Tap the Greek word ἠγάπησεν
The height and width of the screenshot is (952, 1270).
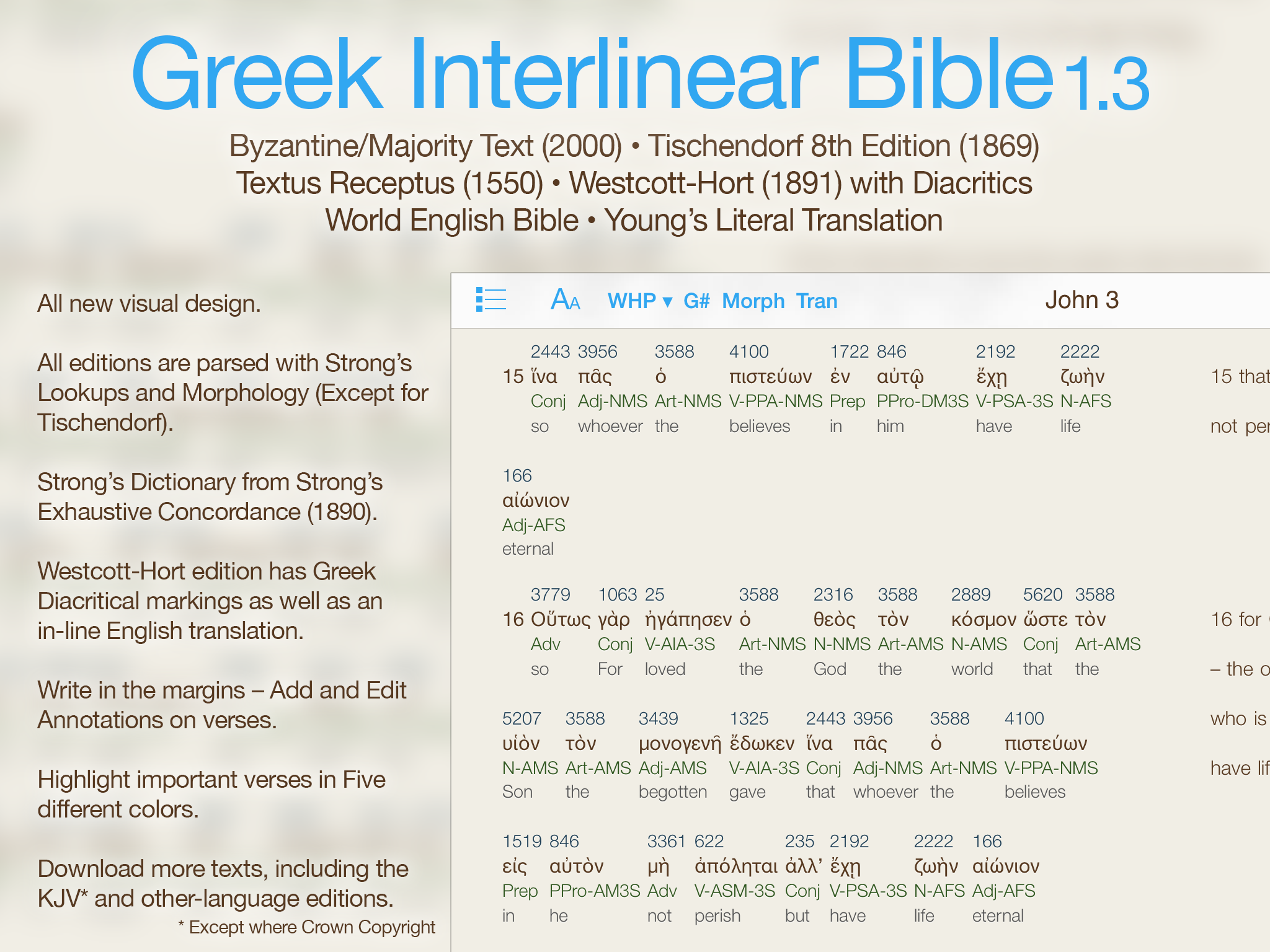(x=688, y=619)
